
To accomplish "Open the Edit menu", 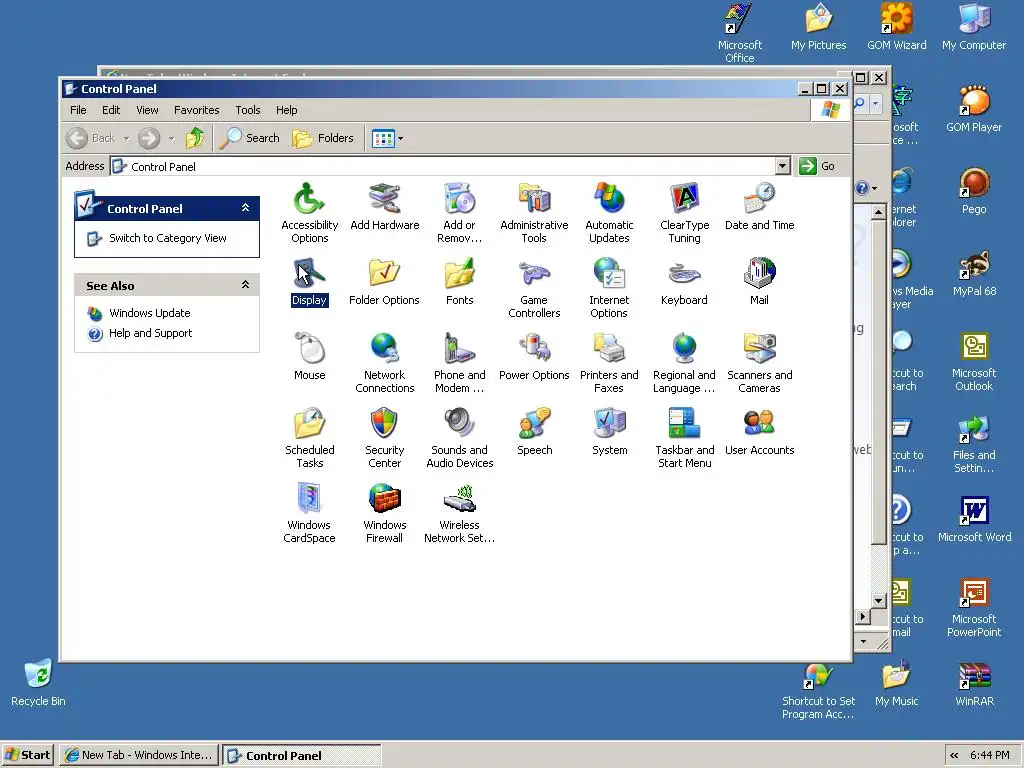I will [x=111, y=110].
